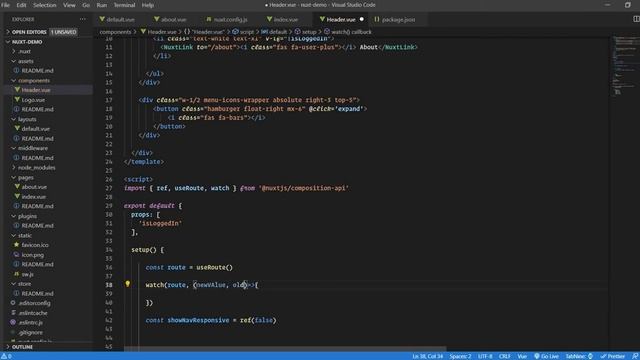This screenshot has width=640, height=360.
Task: Click the watch() callback breadcrumb
Action: point(348,32)
